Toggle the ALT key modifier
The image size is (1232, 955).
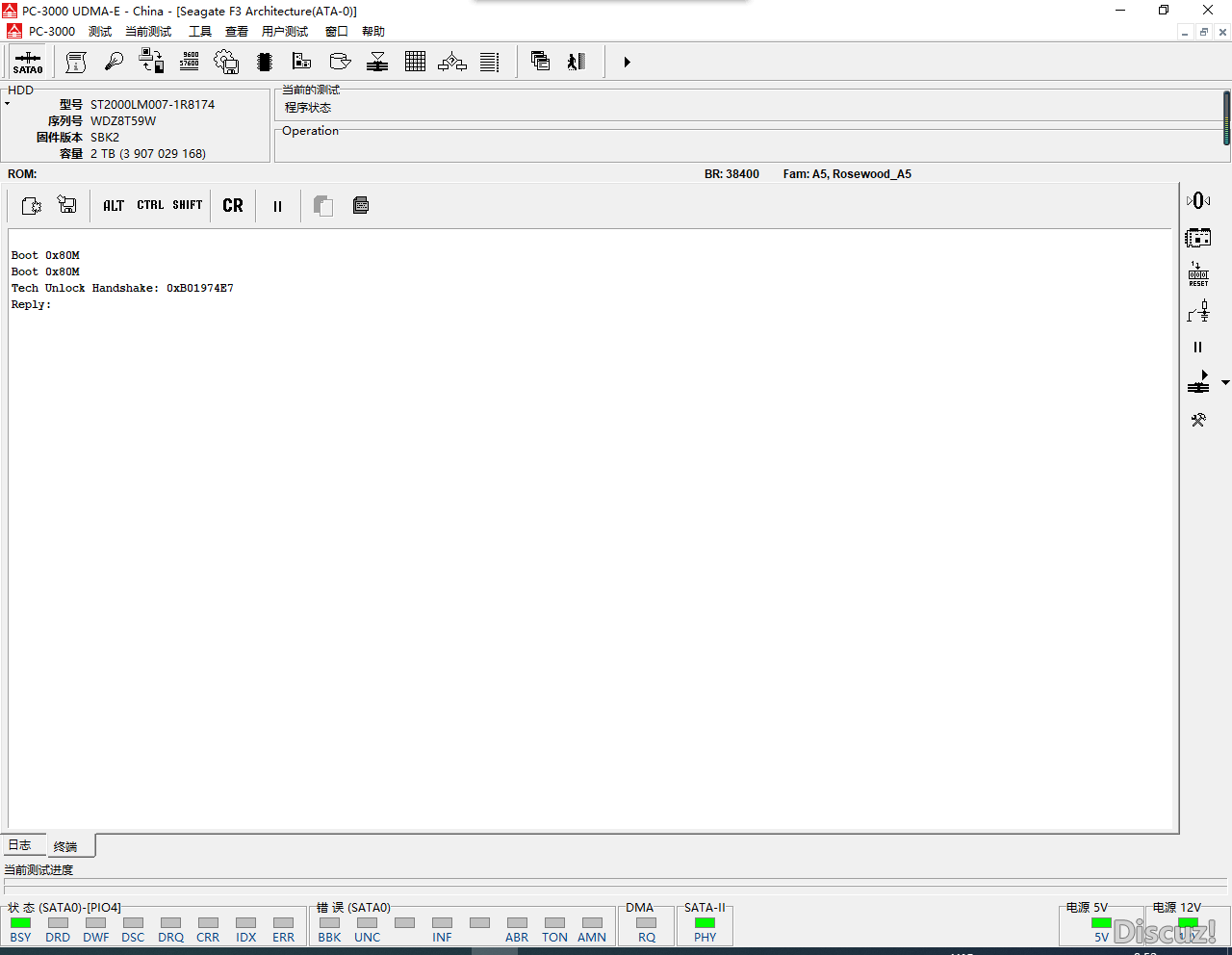tap(114, 205)
